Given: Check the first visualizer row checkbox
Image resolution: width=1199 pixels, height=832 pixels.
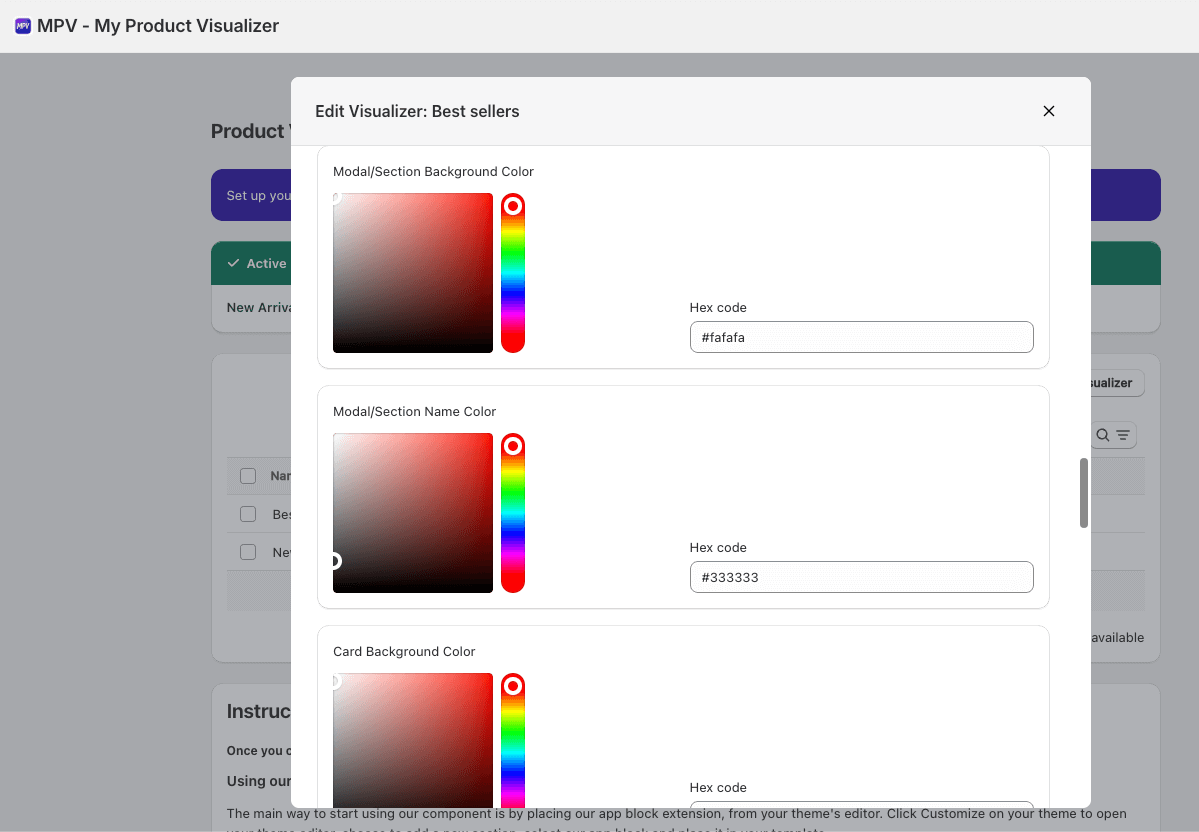Looking at the screenshot, I should pos(248,514).
